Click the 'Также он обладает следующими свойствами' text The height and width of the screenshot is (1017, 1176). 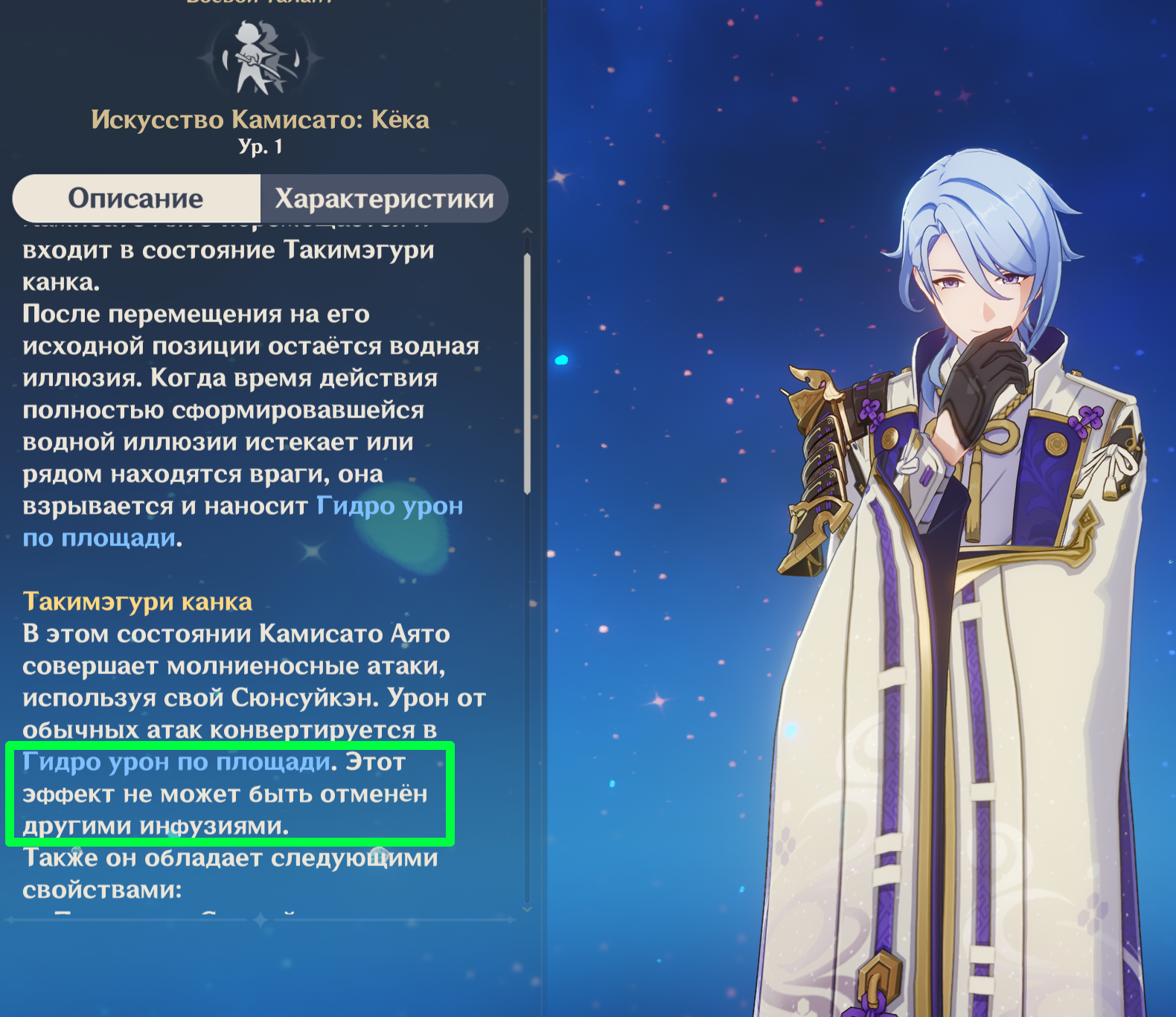coord(230,873)
